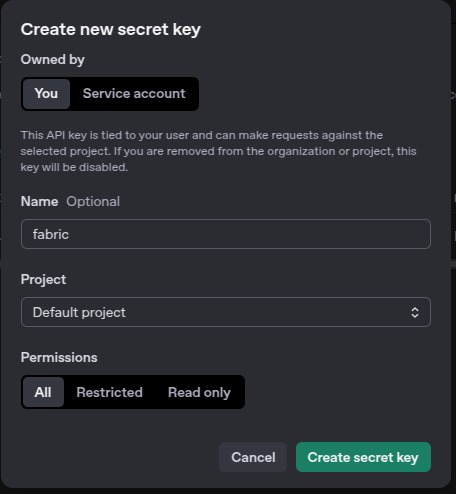Screen dimensions: 456x494
Task: Switch ownership to Service account
Action: pyautogui.click(x=134, y=94)
